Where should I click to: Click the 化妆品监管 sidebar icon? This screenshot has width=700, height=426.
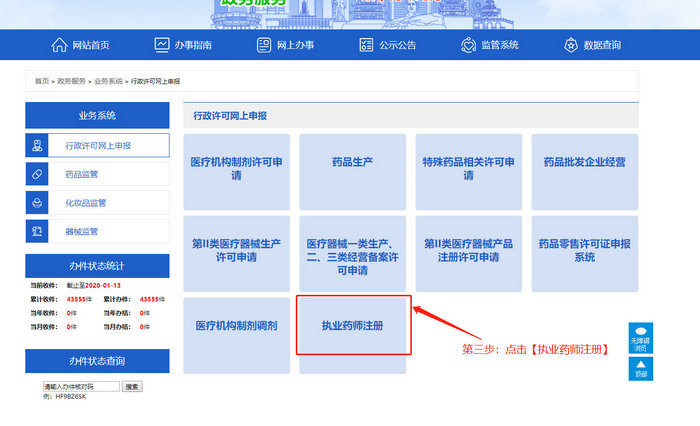37,203
